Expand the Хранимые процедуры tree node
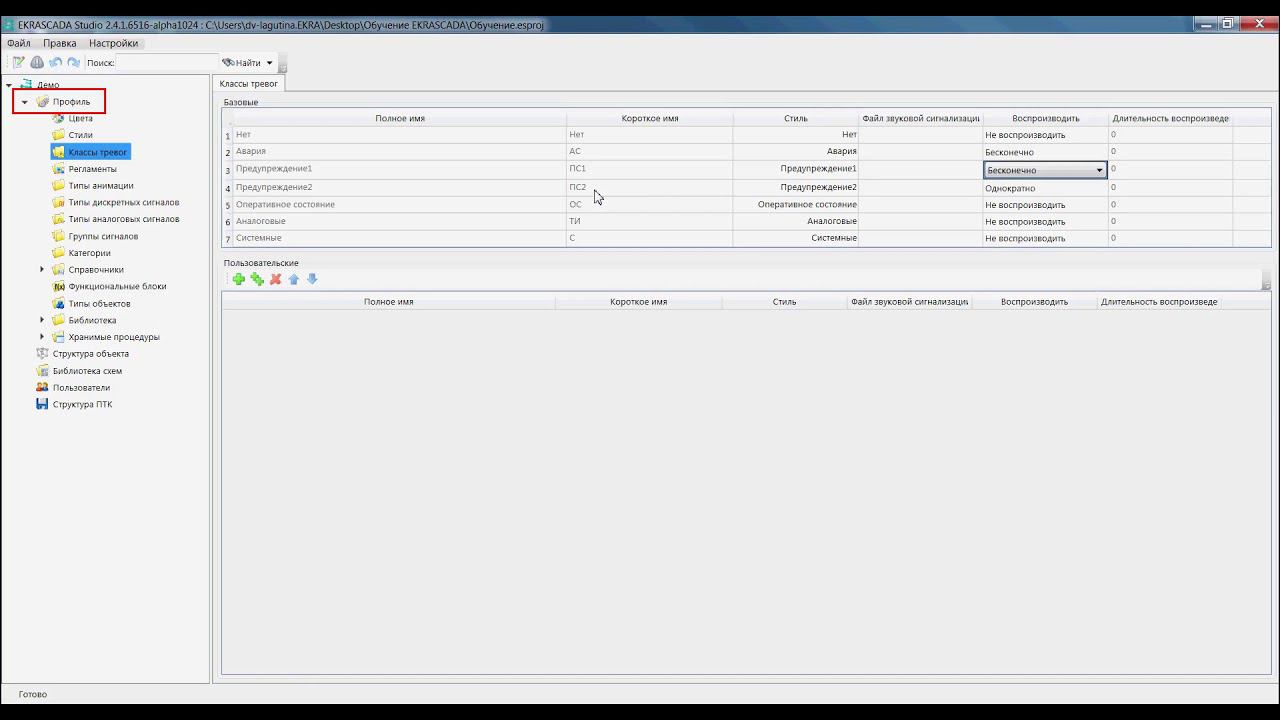1280x720 pixels. click(x=42, y=337)
